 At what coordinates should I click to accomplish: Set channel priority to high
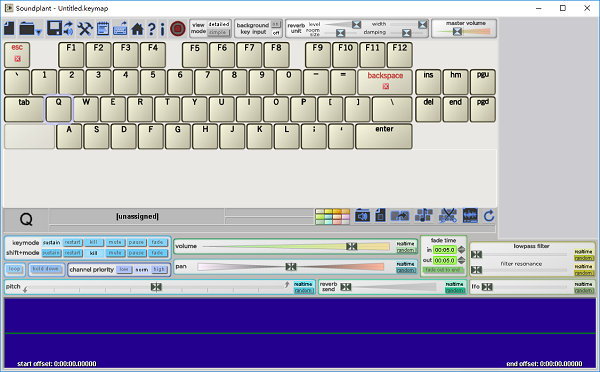[159, 269]
